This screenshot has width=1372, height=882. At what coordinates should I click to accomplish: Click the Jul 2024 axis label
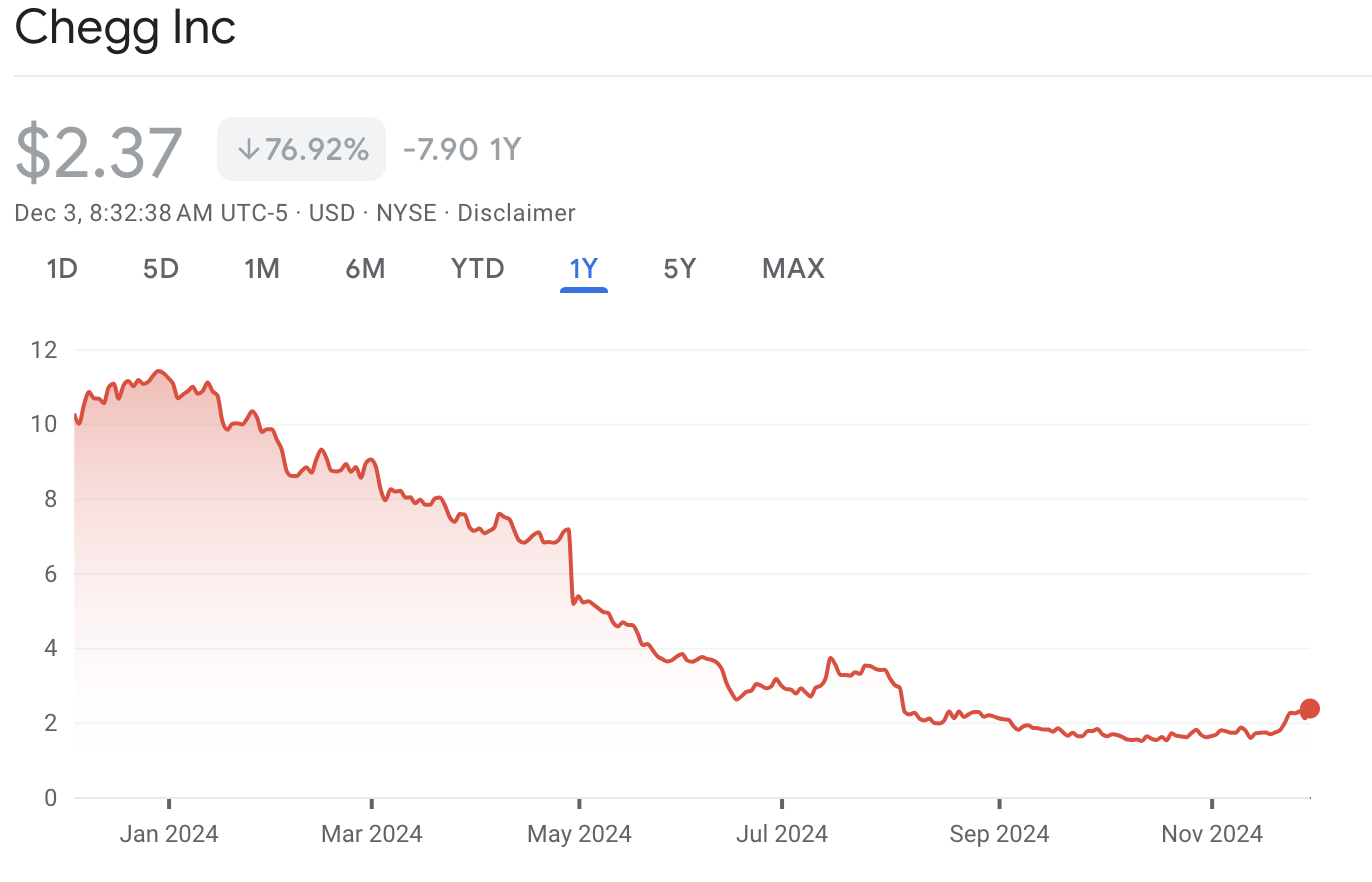click(782, 833)
